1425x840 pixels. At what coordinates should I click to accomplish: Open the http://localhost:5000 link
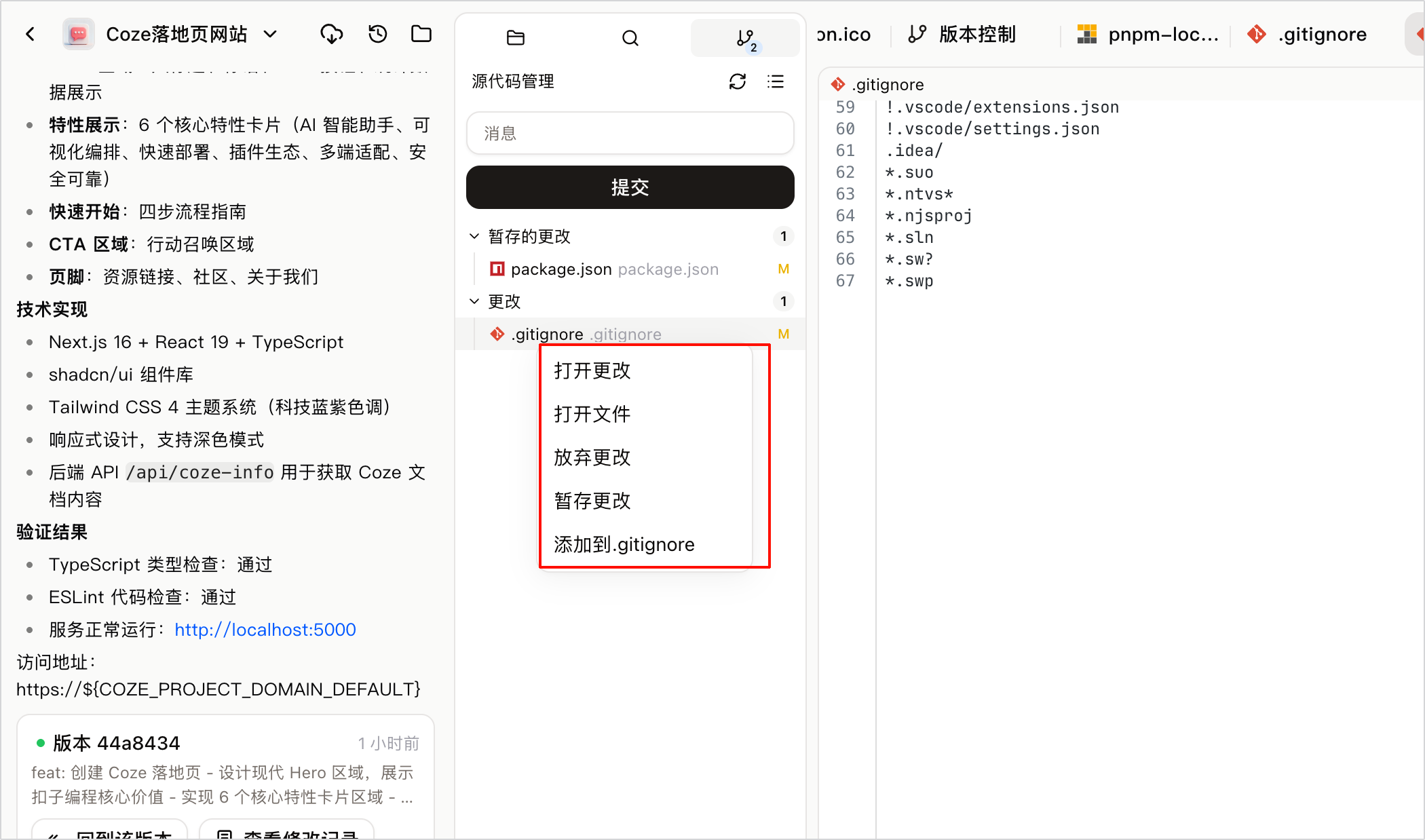click(x=265, y=630)
